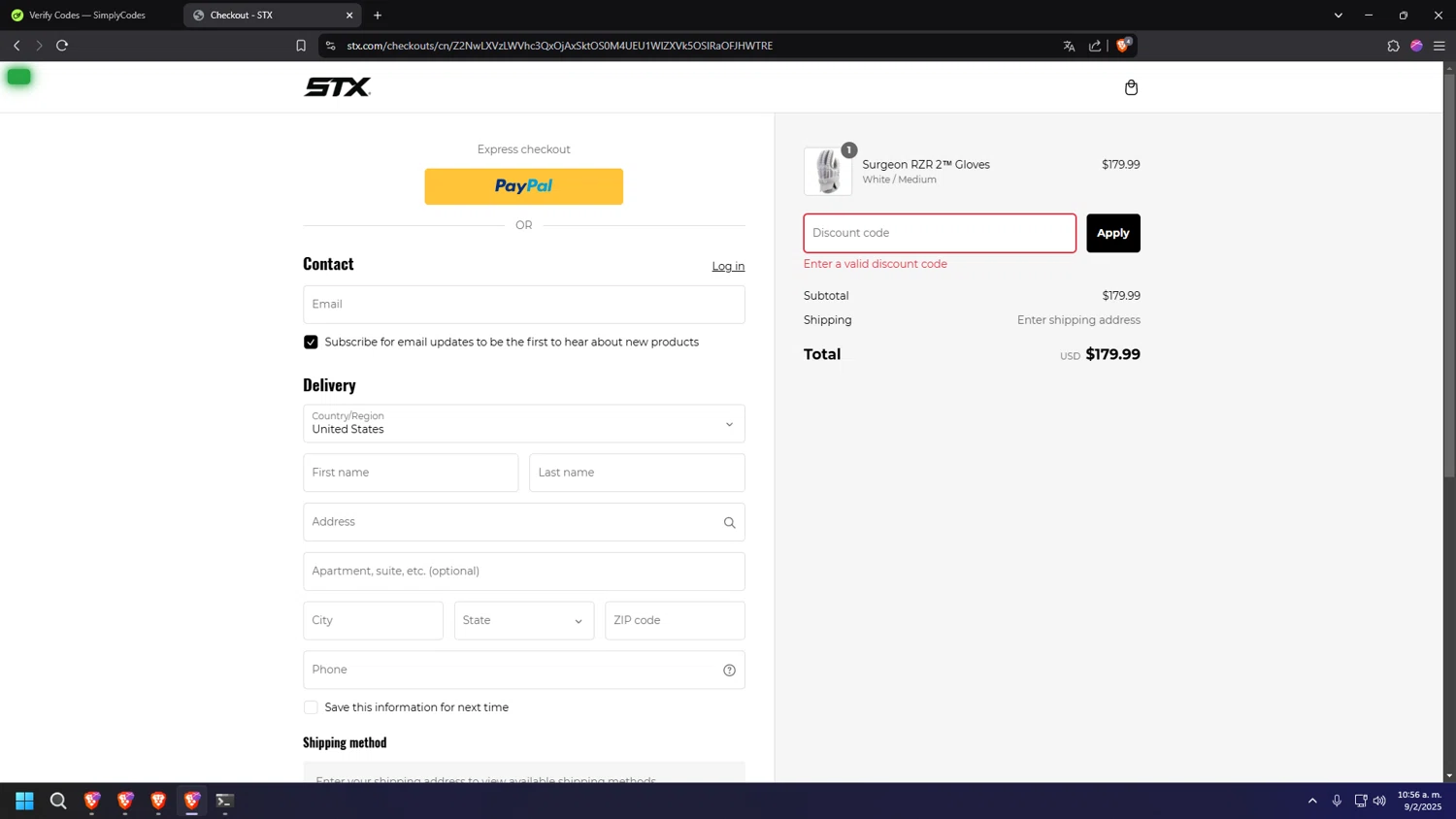1456x819 pixels.
Task: Click the Last name field
Action: coord(637,473)
